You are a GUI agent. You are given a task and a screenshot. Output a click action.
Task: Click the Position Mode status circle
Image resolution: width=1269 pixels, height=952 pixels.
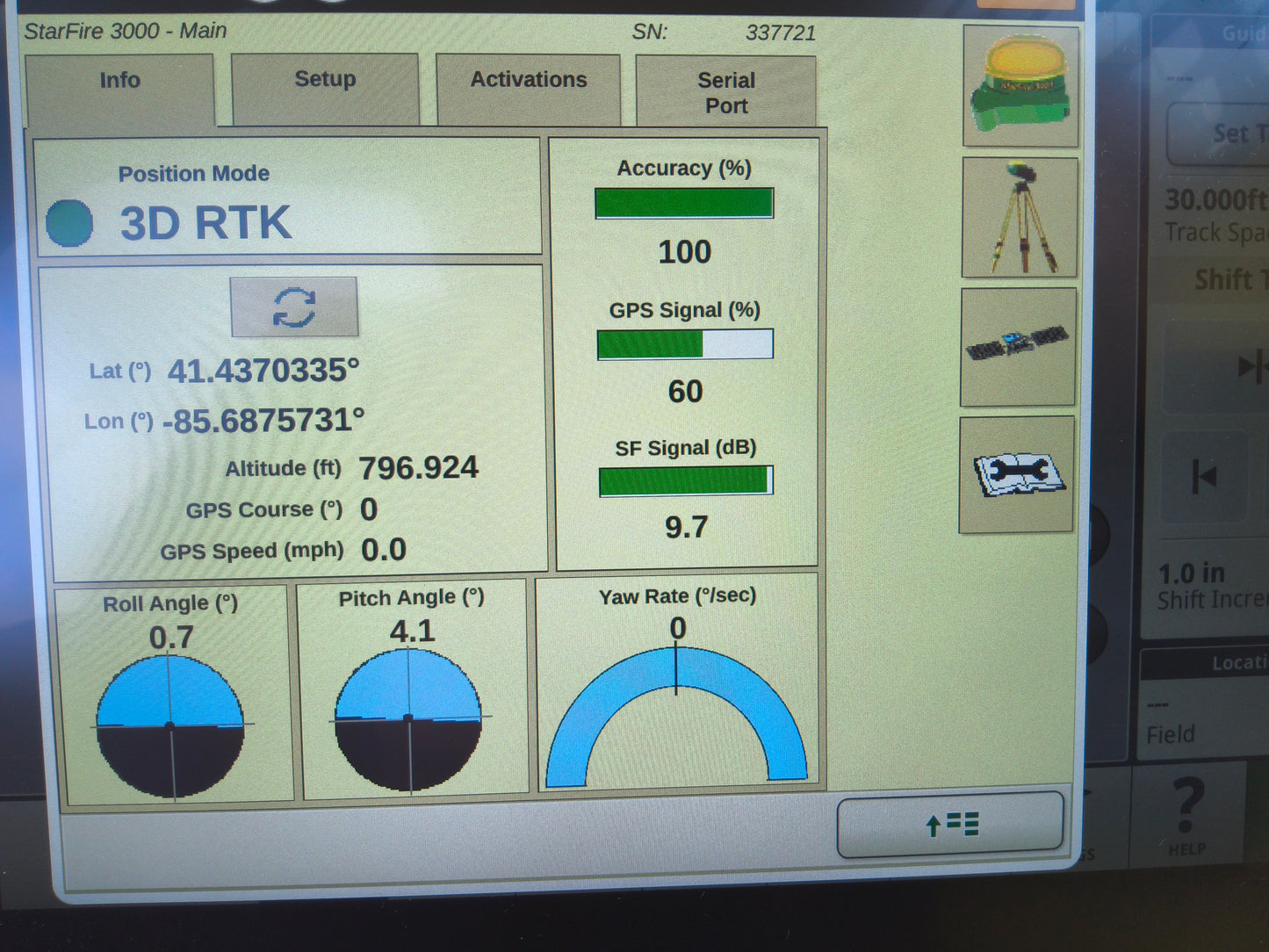pyautogui.click(x=69, y=223)
